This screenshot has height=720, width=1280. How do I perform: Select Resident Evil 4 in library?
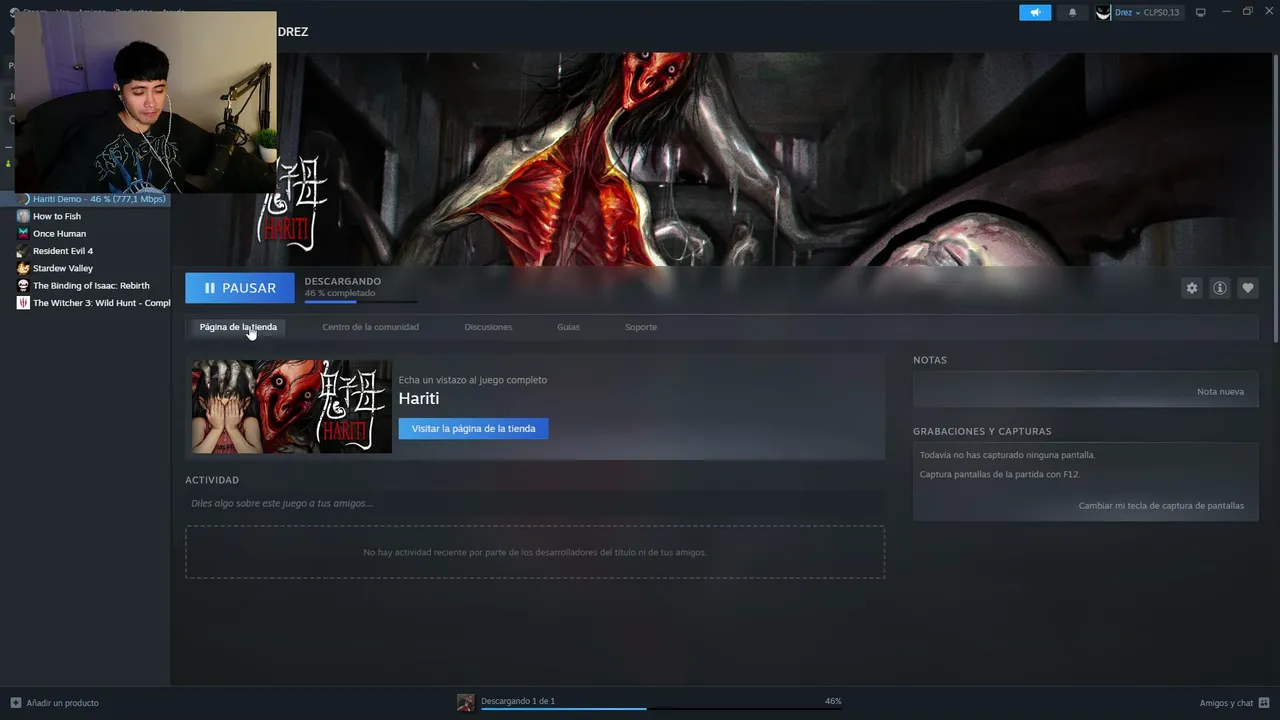coord(63,251)
